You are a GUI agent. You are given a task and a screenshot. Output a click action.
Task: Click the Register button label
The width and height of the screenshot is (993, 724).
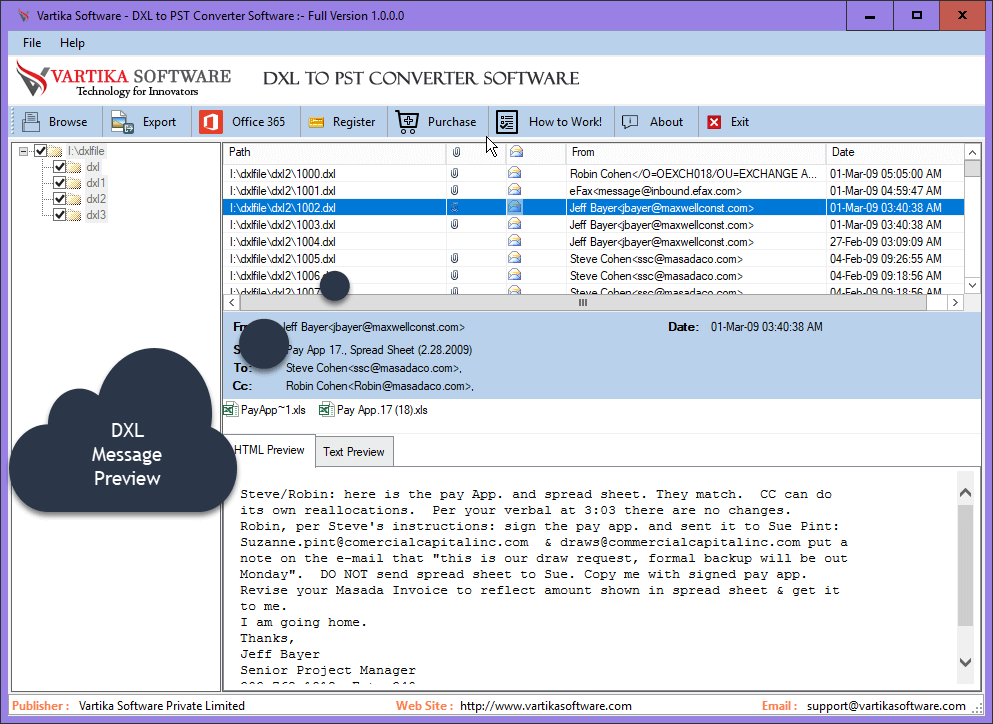tap(354, 122)
